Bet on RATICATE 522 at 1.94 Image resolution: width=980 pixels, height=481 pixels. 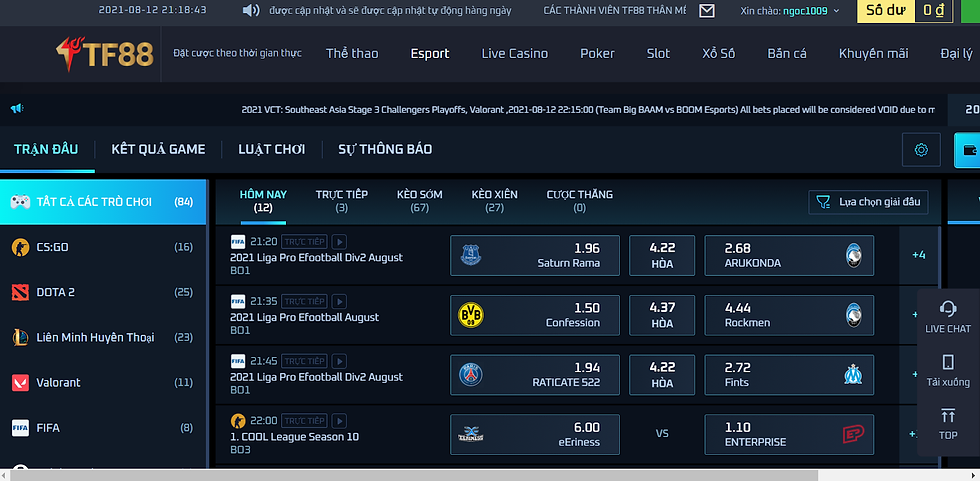pos(535,375)
